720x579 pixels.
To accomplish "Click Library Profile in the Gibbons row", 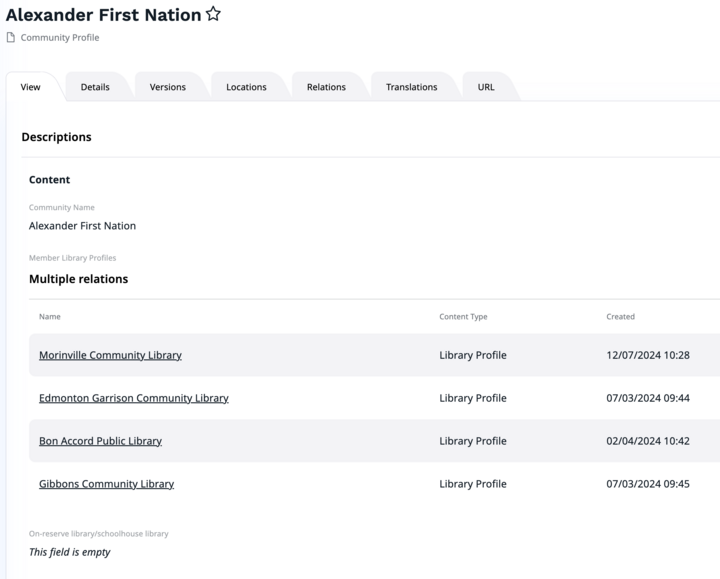I will tap(472, 483).
